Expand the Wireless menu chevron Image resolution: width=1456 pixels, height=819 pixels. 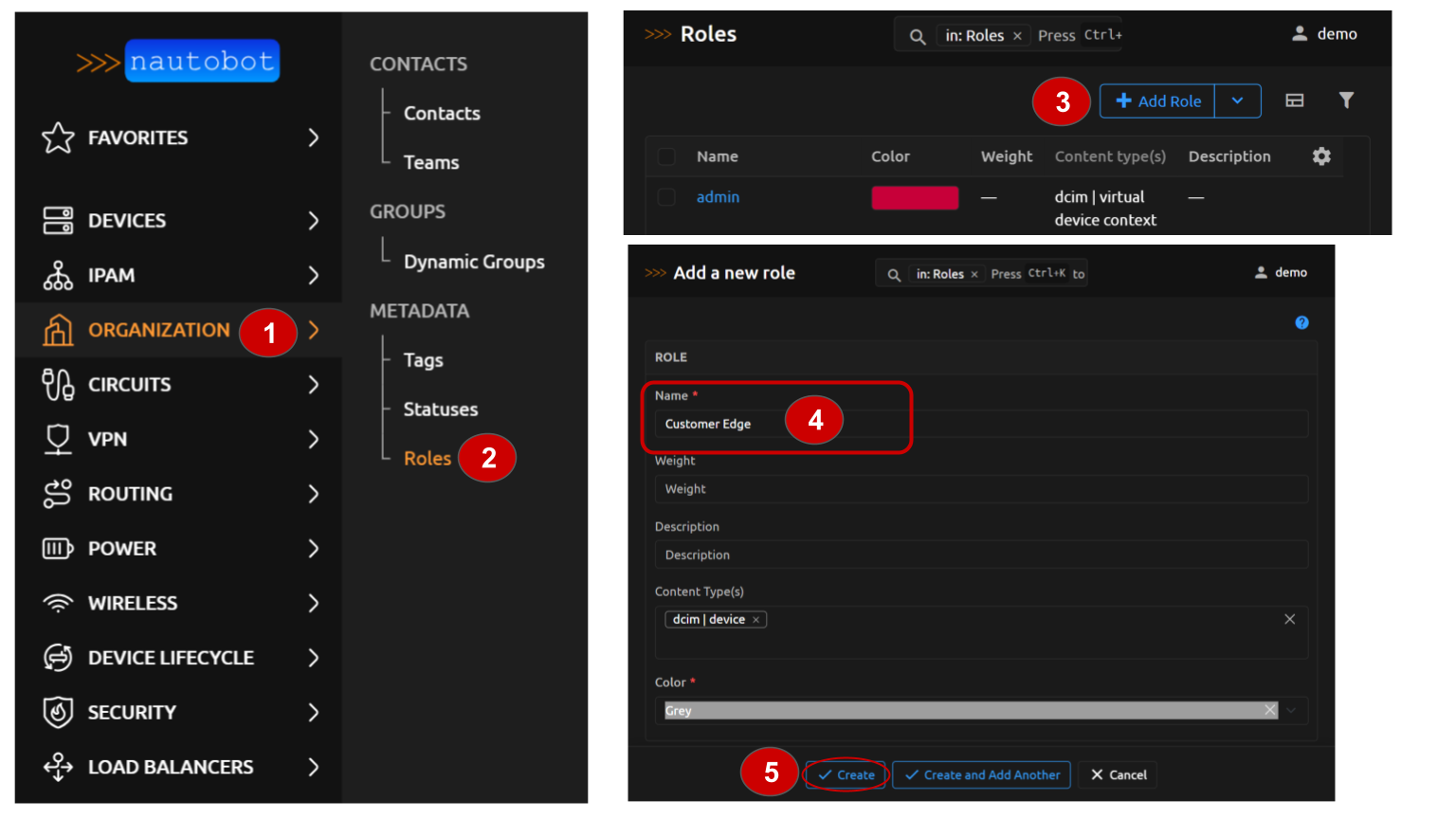(x=314, y=603)
